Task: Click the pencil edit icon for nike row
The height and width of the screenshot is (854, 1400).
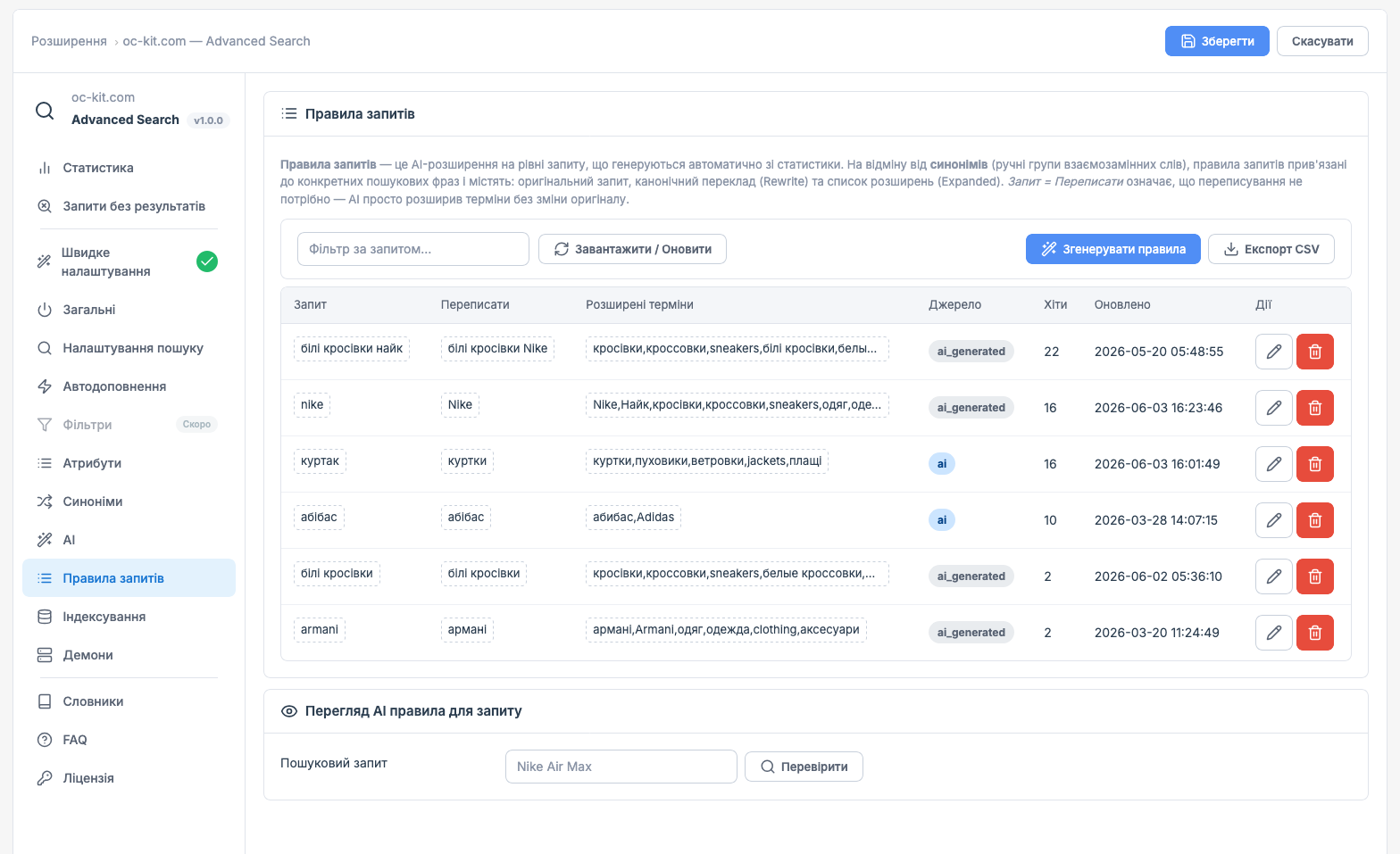Action: [1274, 408]
